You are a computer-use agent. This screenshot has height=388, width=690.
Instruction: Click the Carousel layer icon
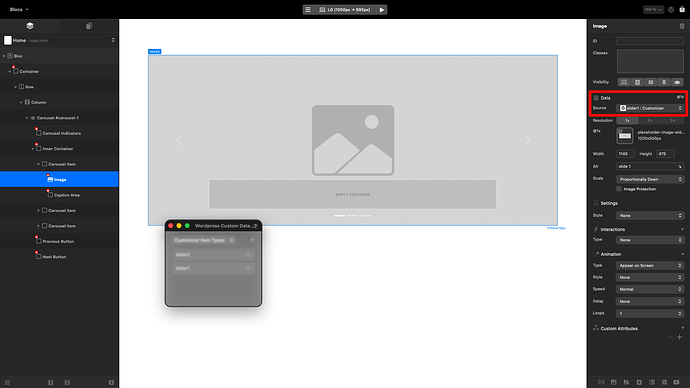tap(33, 118)
